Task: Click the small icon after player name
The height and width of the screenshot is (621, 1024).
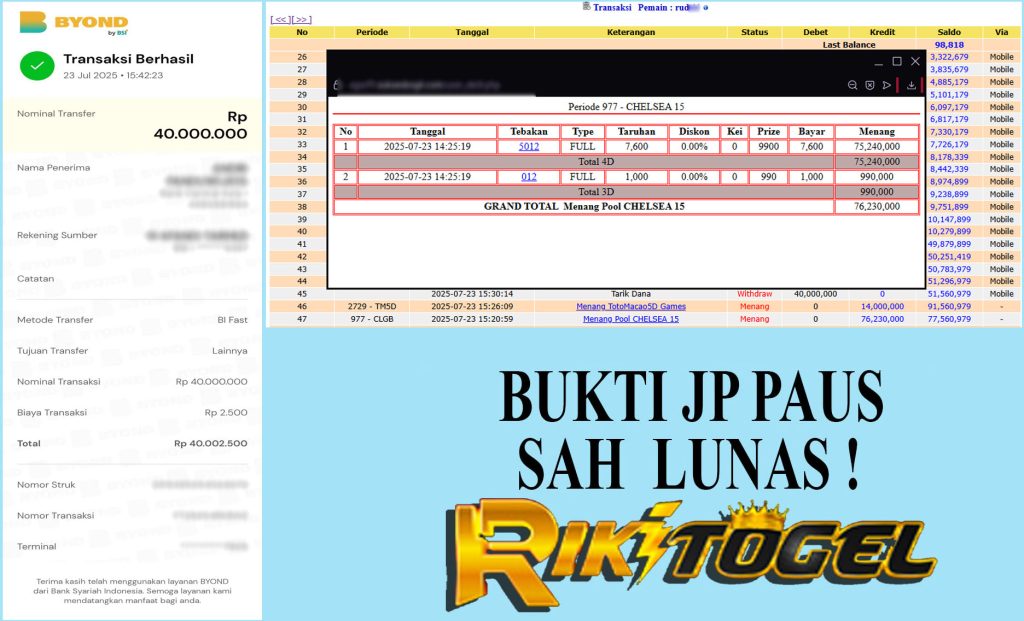Action: tap(706, 8)
